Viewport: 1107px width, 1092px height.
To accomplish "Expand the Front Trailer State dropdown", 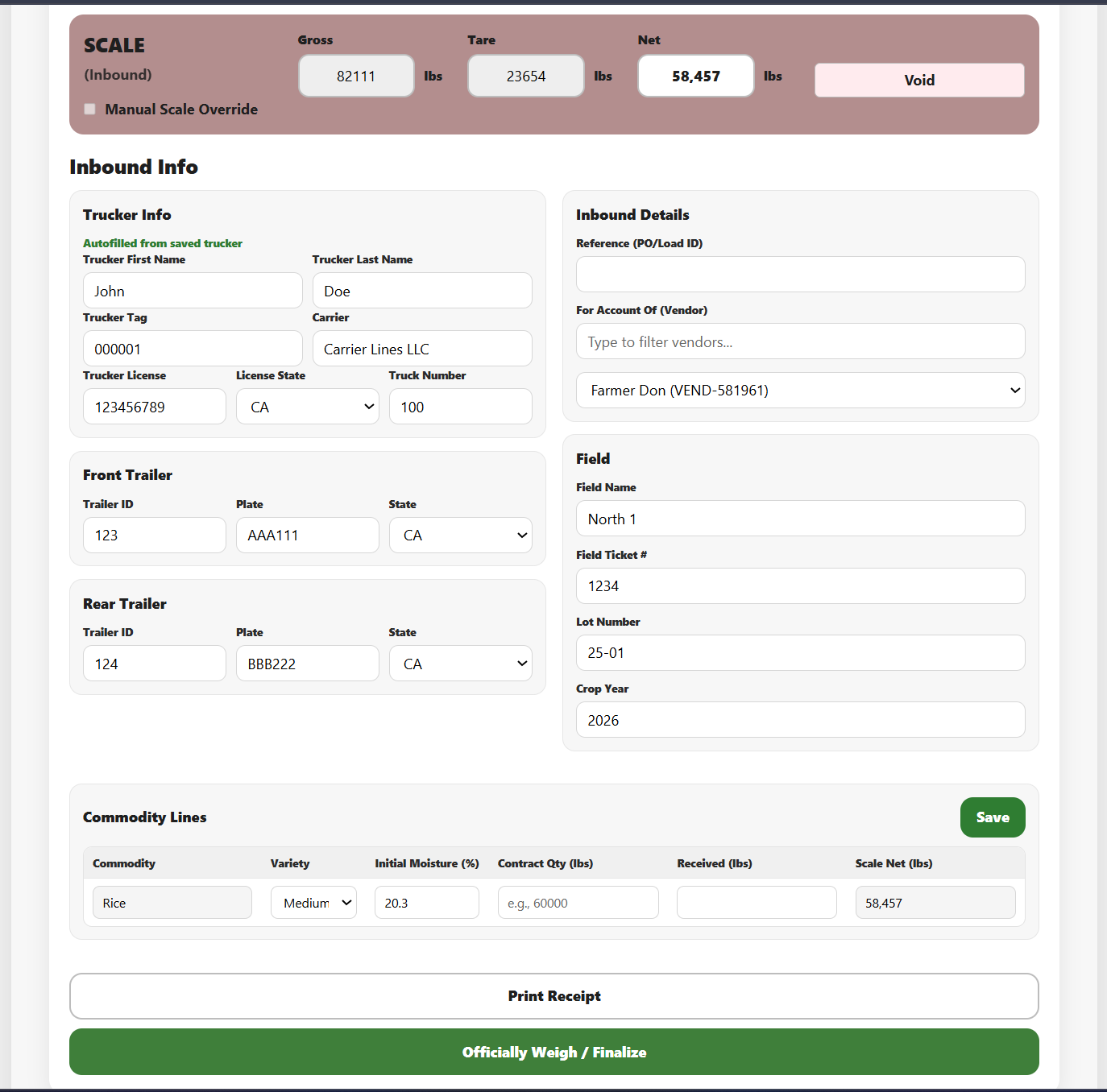I will 460,536.
